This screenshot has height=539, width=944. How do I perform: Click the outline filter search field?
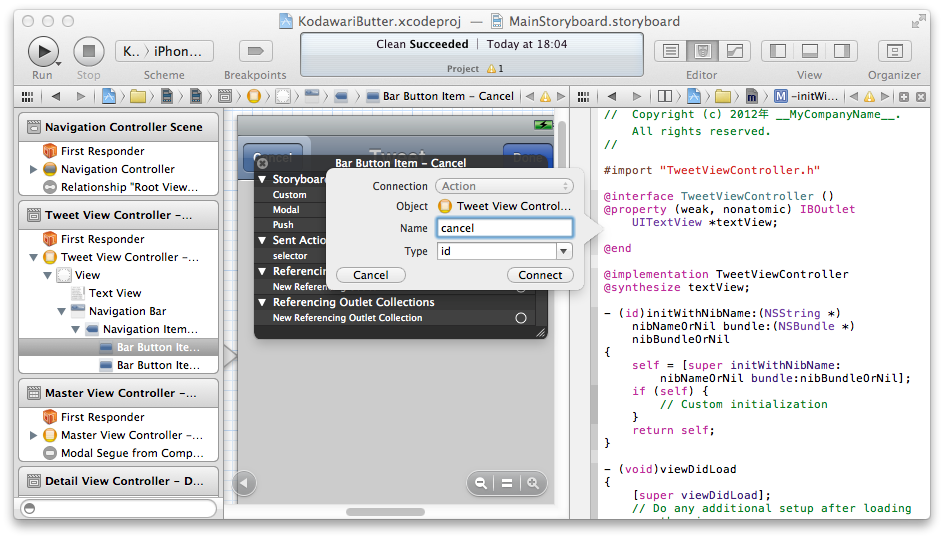[119, 508]
